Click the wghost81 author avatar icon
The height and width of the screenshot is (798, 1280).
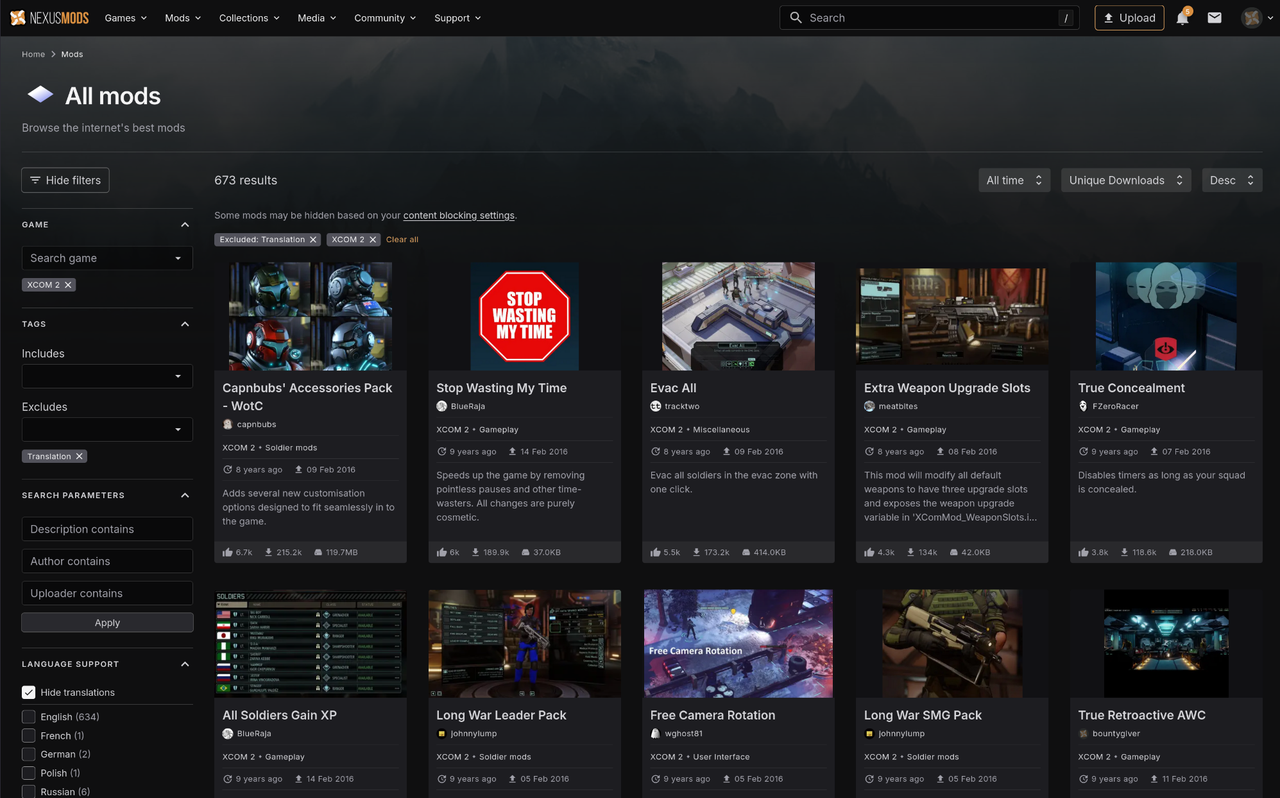656,733
